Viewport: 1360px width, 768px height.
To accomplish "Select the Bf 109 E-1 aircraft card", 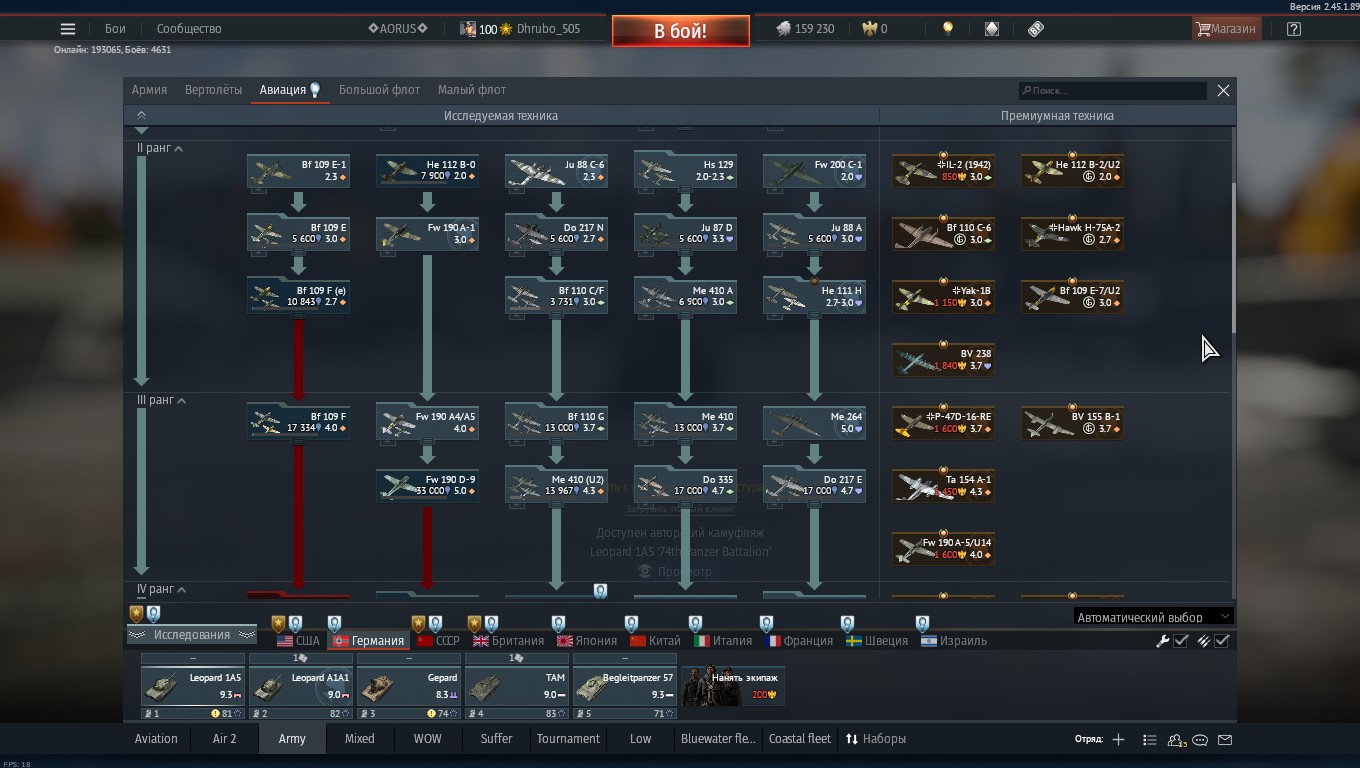I will pyautogui.click(x=298, y=171).
